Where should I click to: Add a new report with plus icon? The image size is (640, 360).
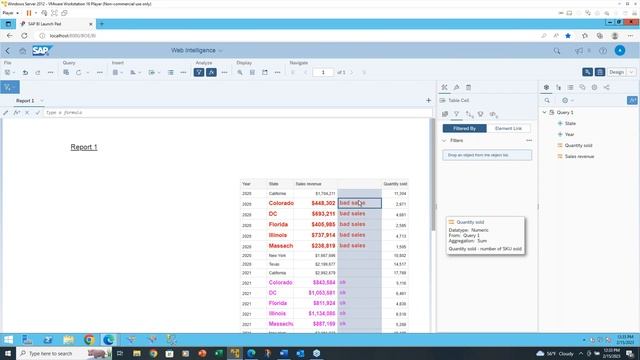(428, 100)
